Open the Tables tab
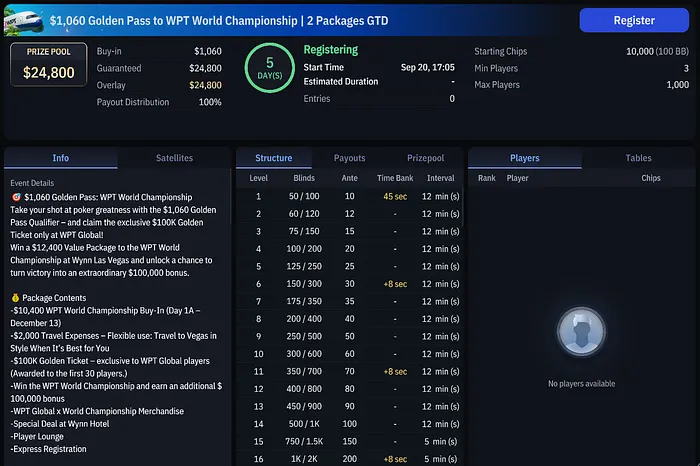Image resolution: width=700 pixels, height=466 pixels. [638, 158]
